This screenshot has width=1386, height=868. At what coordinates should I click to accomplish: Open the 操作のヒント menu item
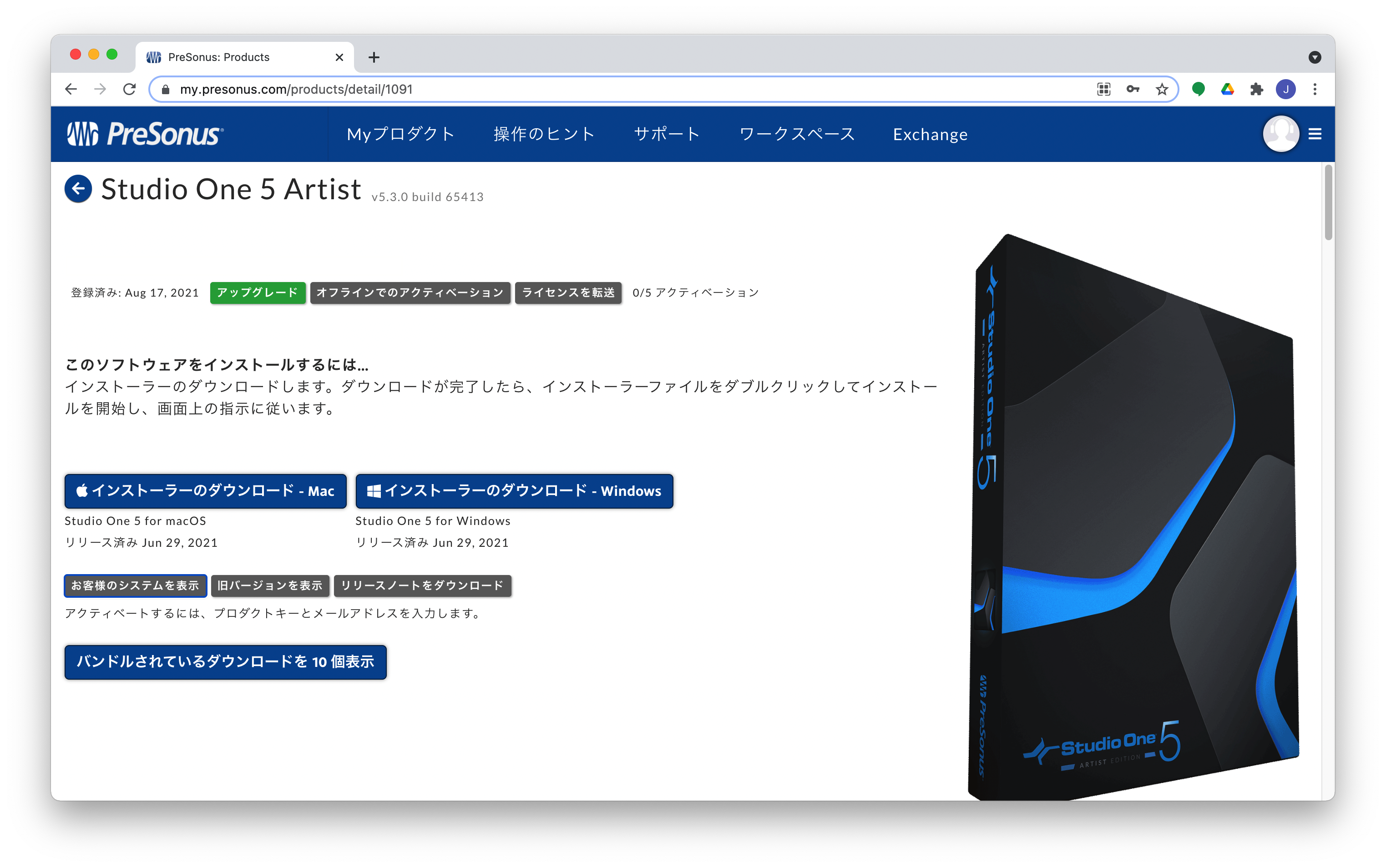pos(544,134)
